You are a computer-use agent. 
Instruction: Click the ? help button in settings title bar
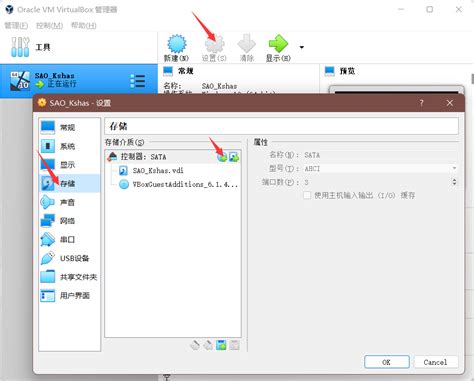pyautogui.click(x=421, y=103)
